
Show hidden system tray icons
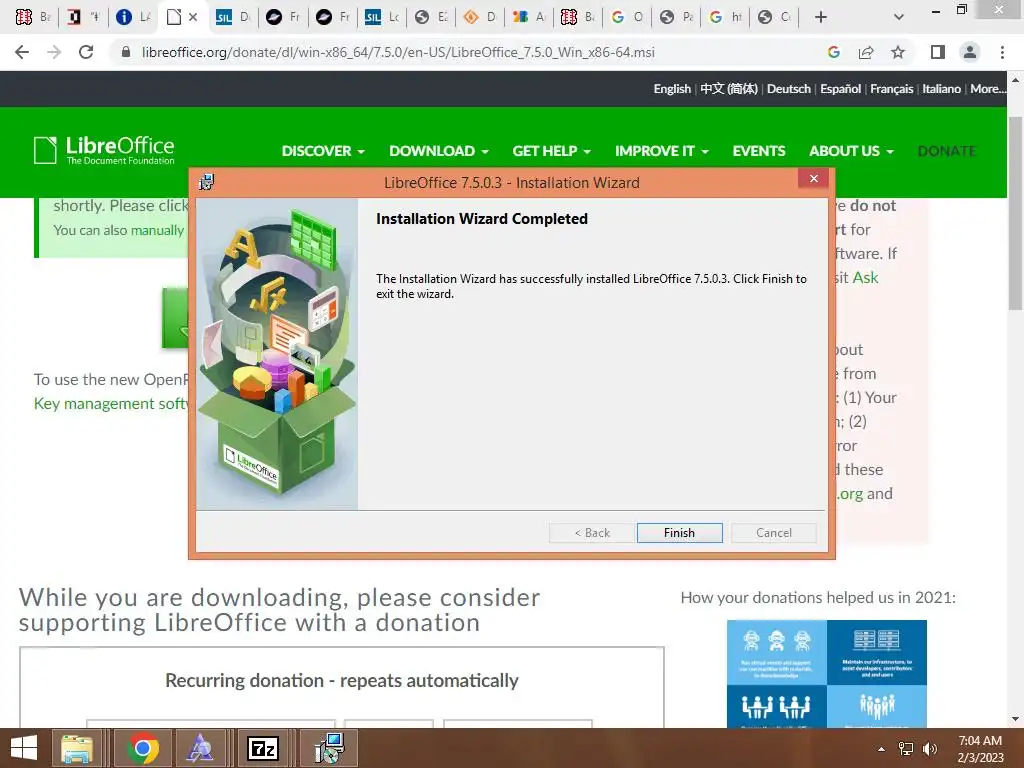pyautogui.click(x=882, y=749)
